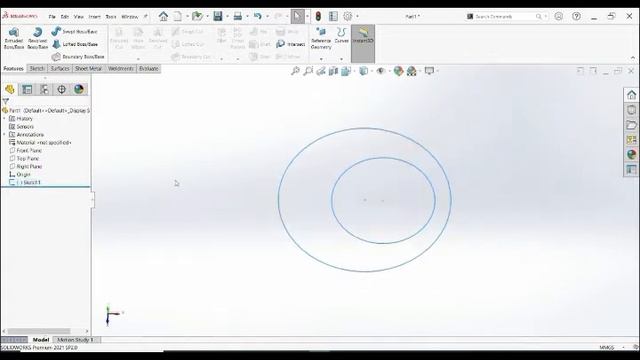This screenshot has width=640, height=360.
Task: Open the Help question mark
Action: pyautogui.click(x=576, y=16)
